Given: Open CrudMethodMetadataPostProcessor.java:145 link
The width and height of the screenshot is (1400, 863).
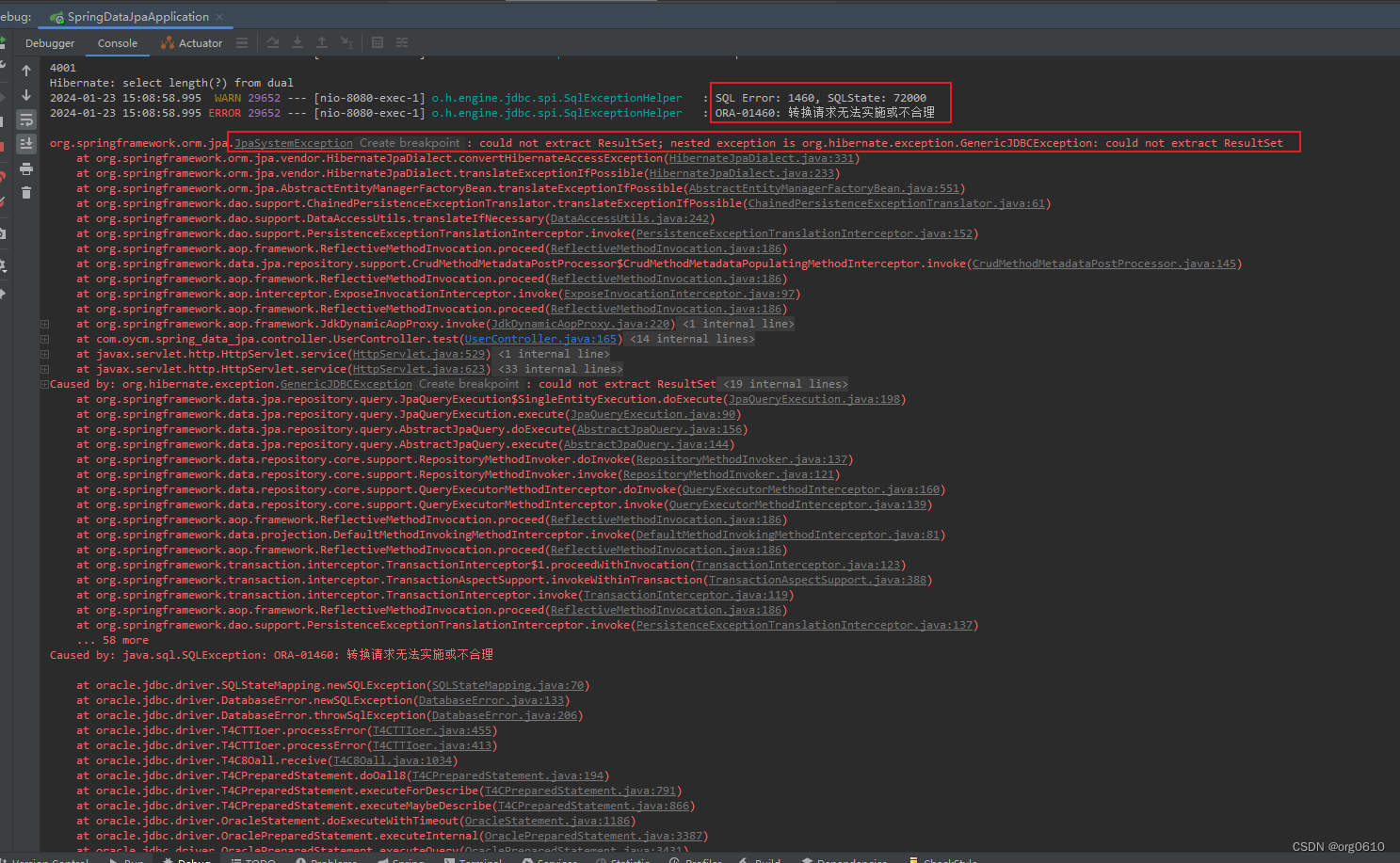Looking at the screenshot, I should (1104, 264).
